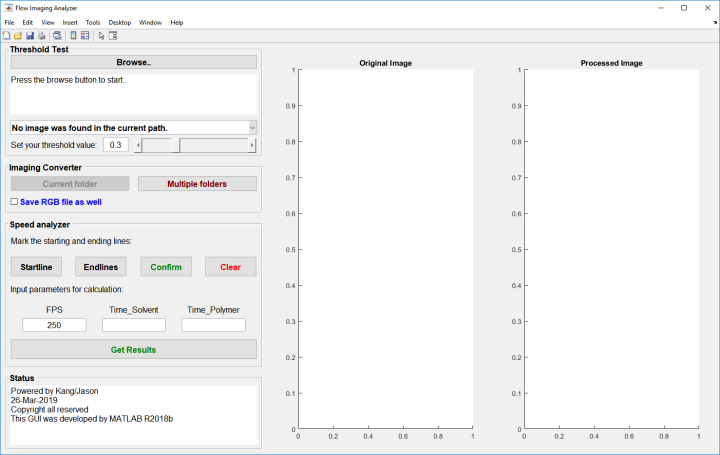The width and height of the screenshot is (720, 455).
Task: Expand the image file dropdown list
Action: point(252,128)
